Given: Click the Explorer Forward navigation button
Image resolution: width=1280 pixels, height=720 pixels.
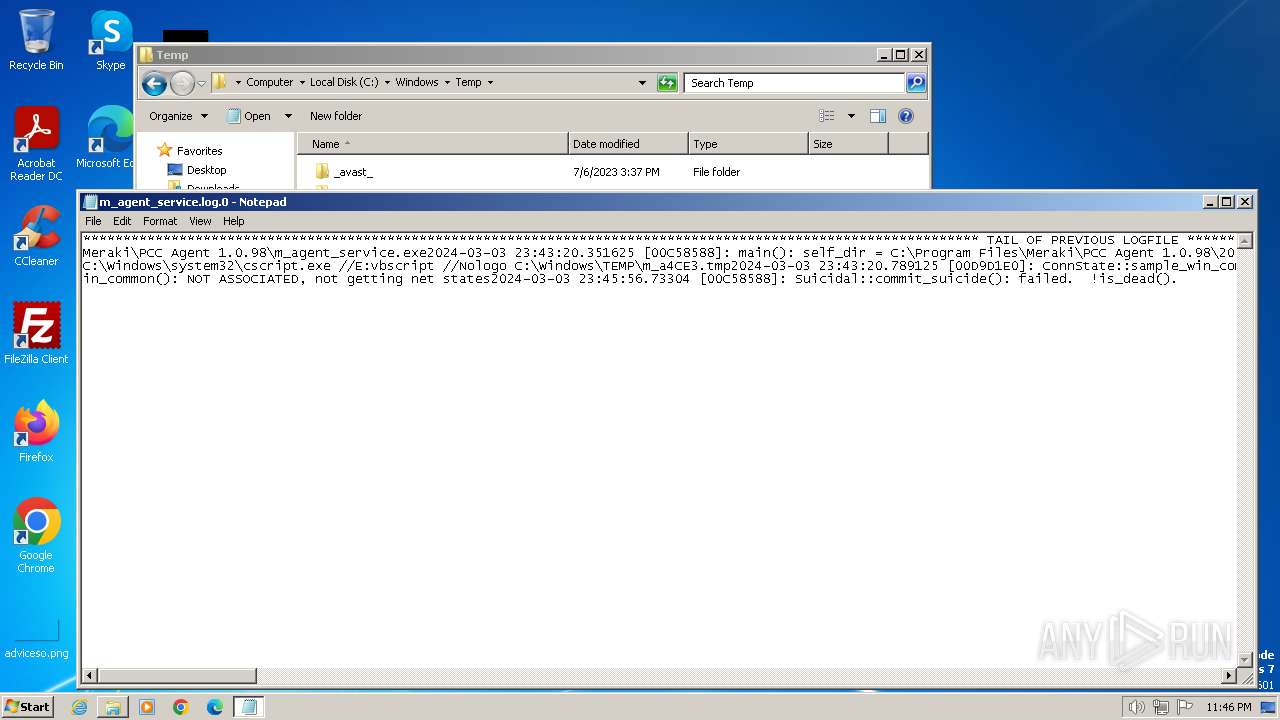Looking at the screenshot, I should coord(182,83).
